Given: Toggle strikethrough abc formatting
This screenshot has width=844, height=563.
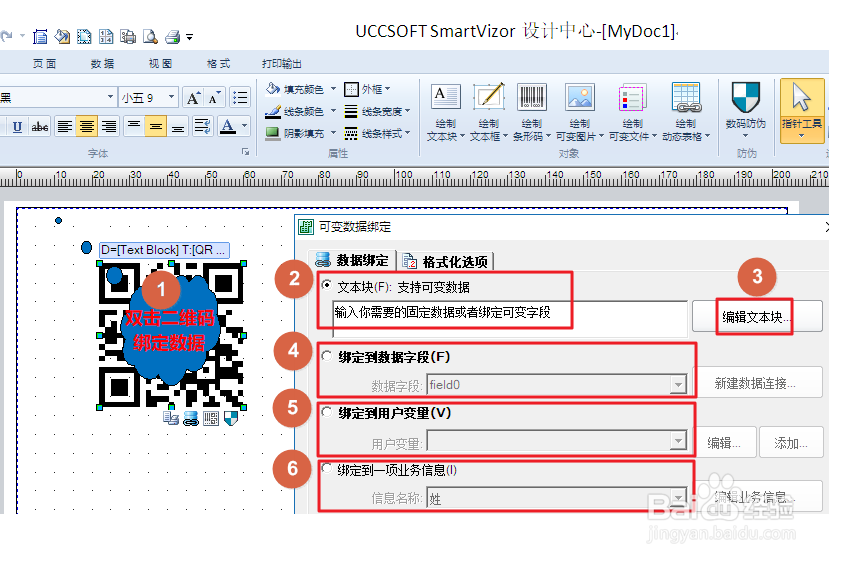Looking at the screenshot, I should pos(40,126).
